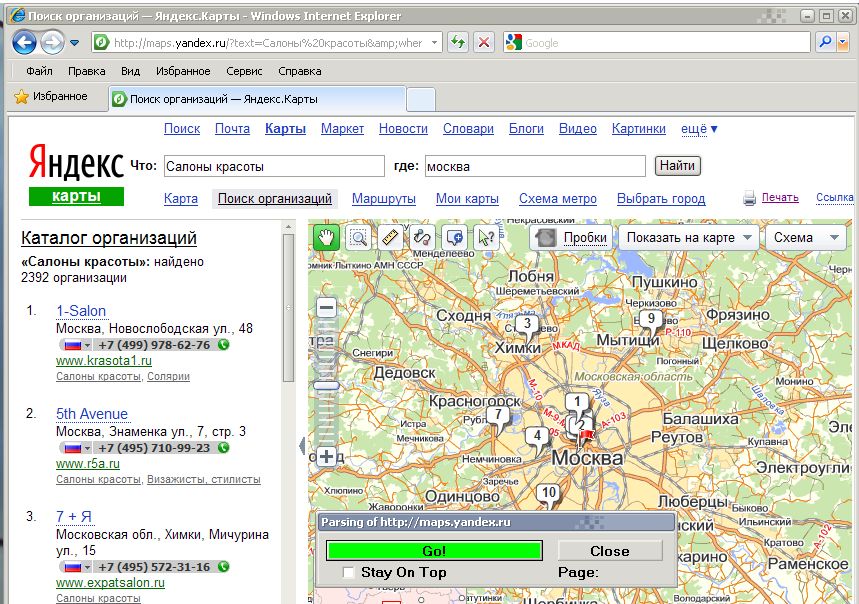Zoom out with the minus button
Image resolution: width=859 pixels, height=604 pixels.
coord(327,308)
